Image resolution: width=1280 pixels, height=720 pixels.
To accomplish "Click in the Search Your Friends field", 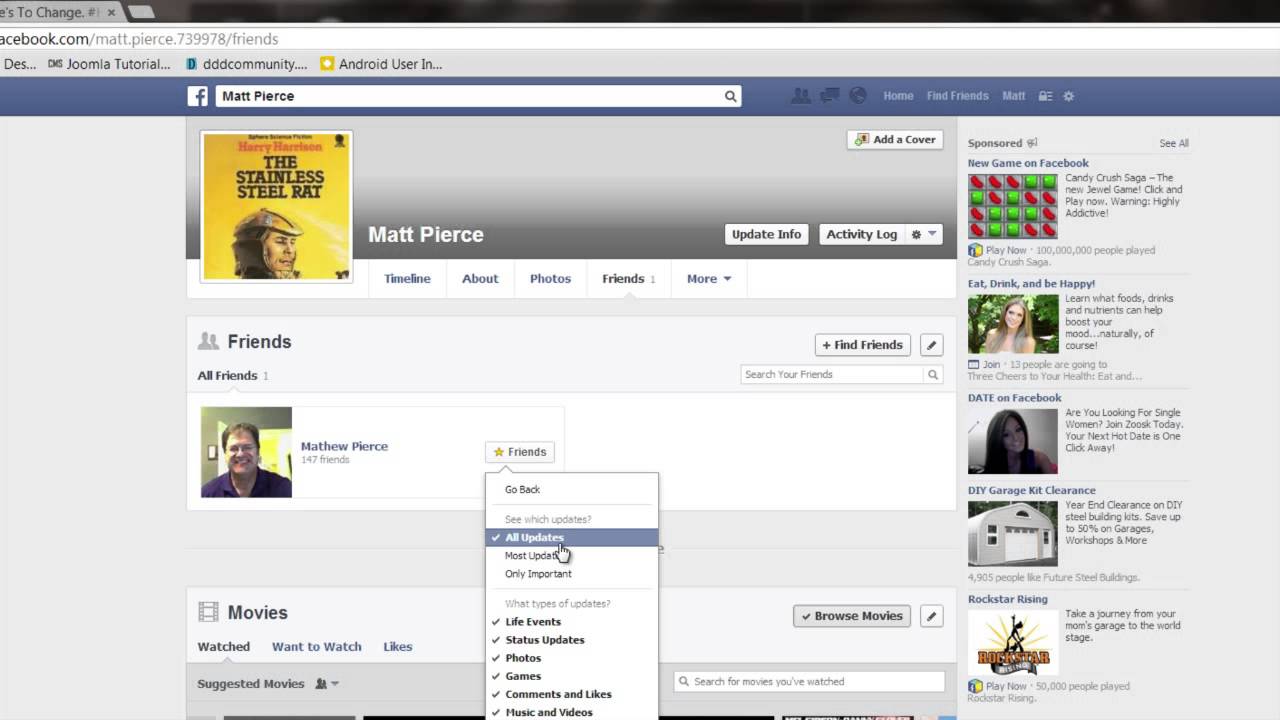I will click(833, 374).
